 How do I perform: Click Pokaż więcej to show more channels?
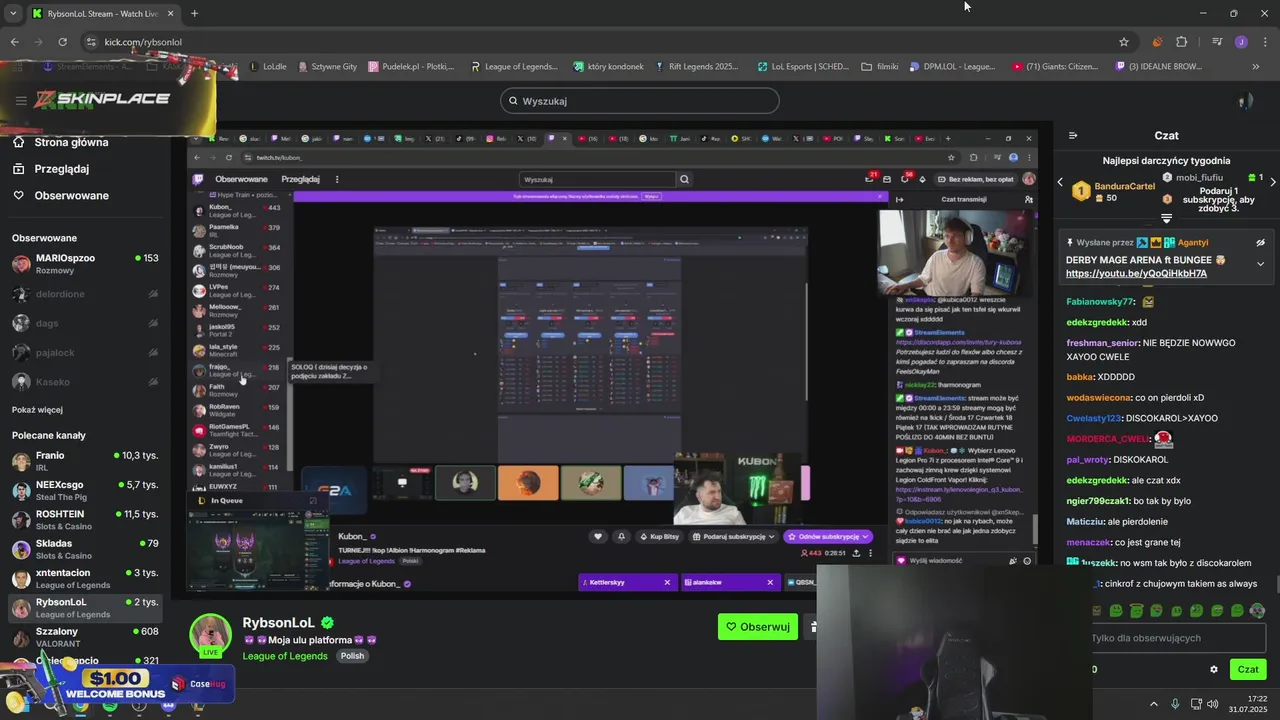click(37, 410)
